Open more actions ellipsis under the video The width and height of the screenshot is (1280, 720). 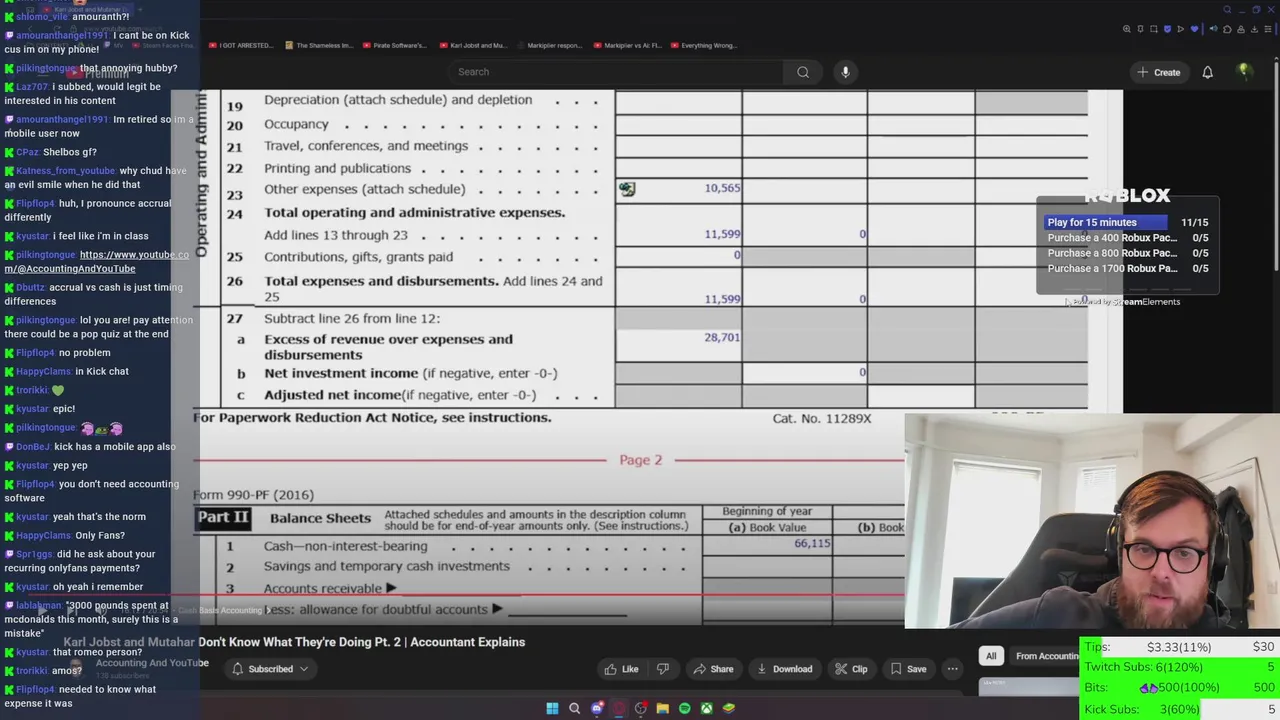(x=952, y=669)
